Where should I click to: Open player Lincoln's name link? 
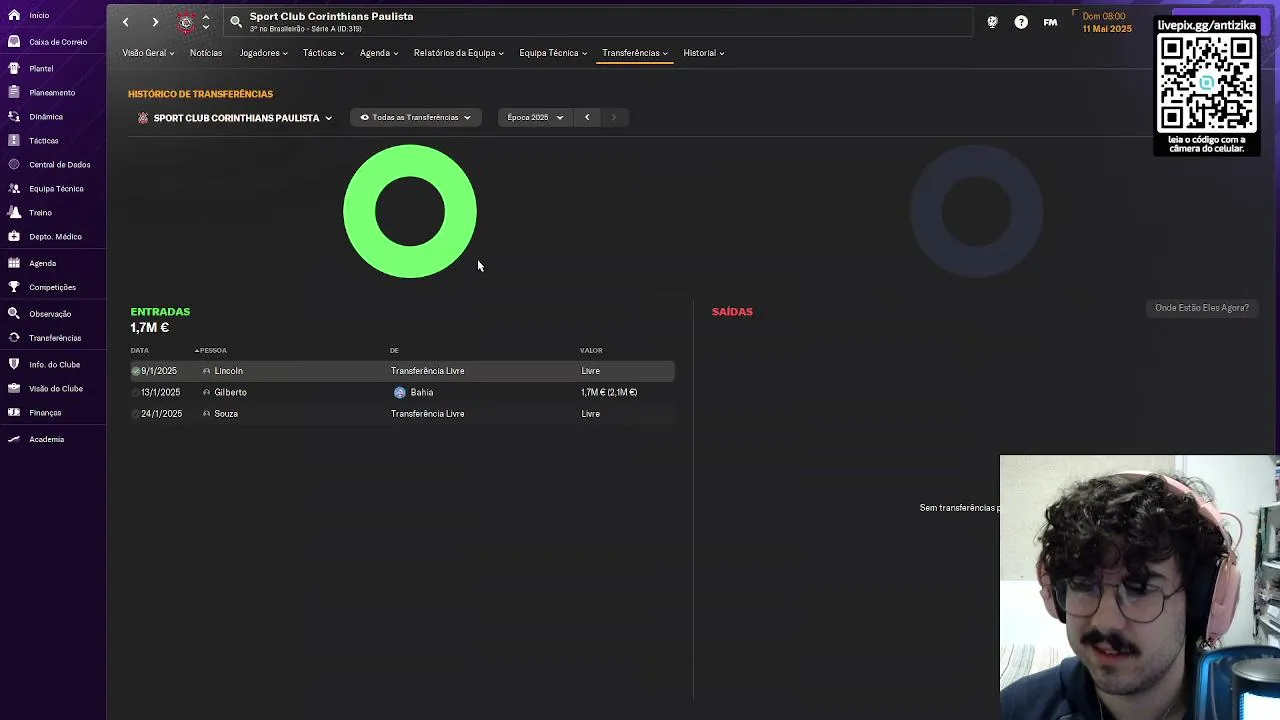point(228,371)
